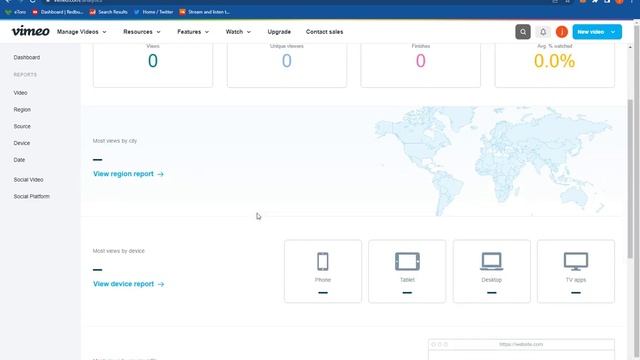This screenshot has height=360, width=640.
Task: Open the New video dropdown chevron
Action: [613, 32]
